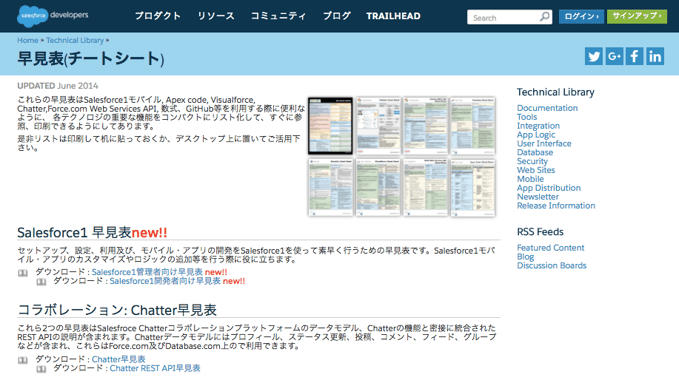Click the Twitter share icon

point(593,56)
